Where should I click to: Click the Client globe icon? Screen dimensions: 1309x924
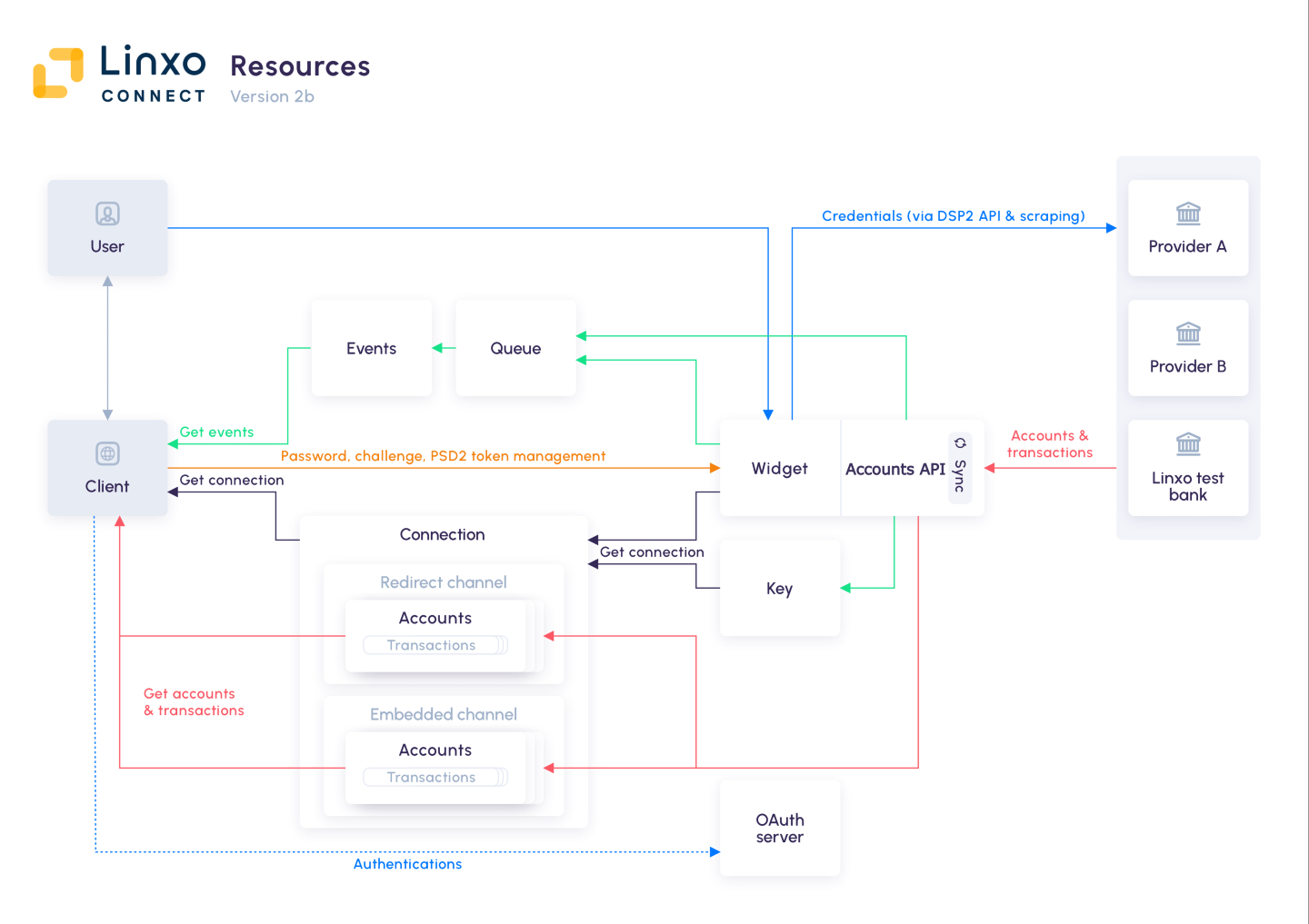click(x=107, y=453)
